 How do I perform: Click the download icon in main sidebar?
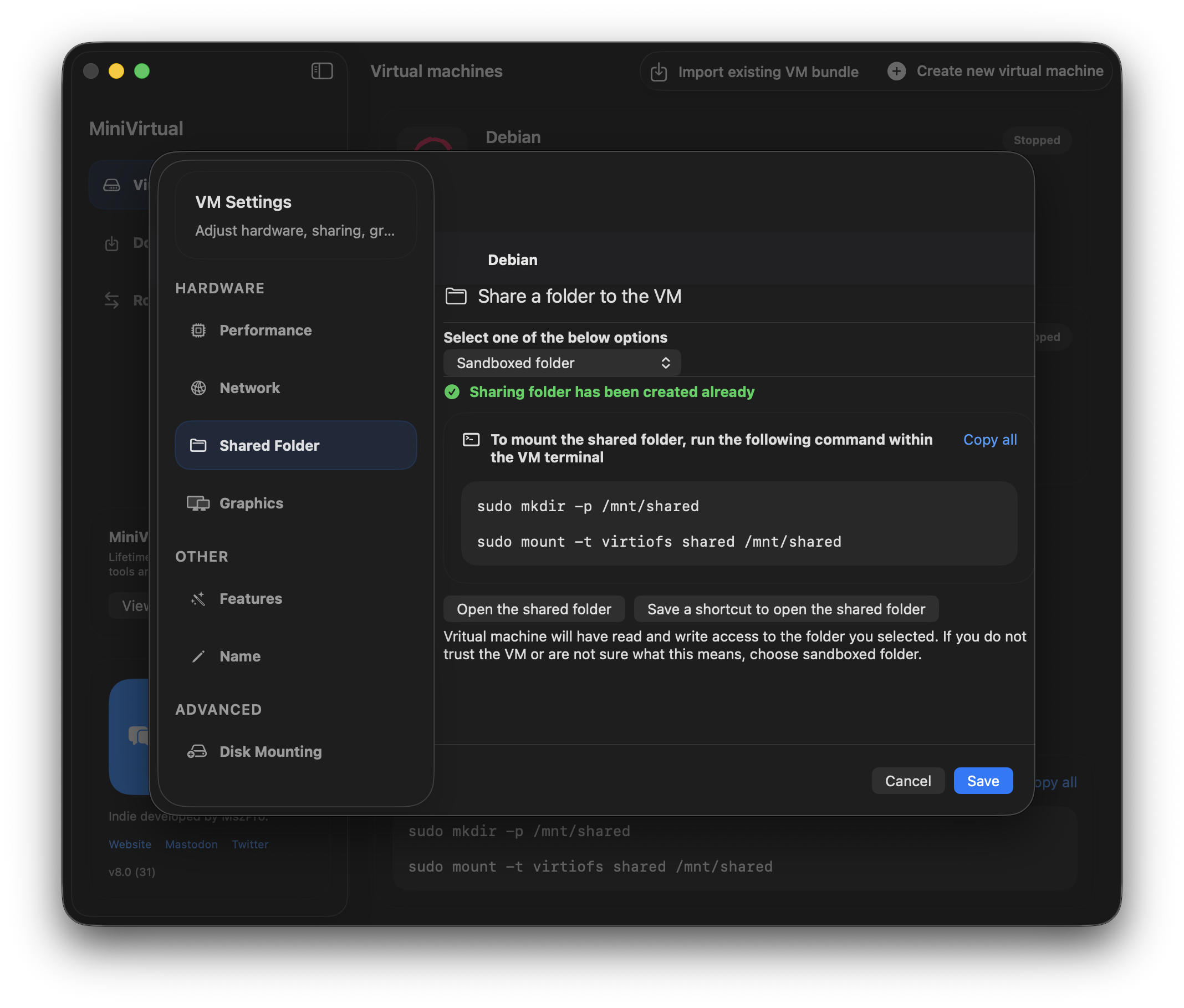111,243
